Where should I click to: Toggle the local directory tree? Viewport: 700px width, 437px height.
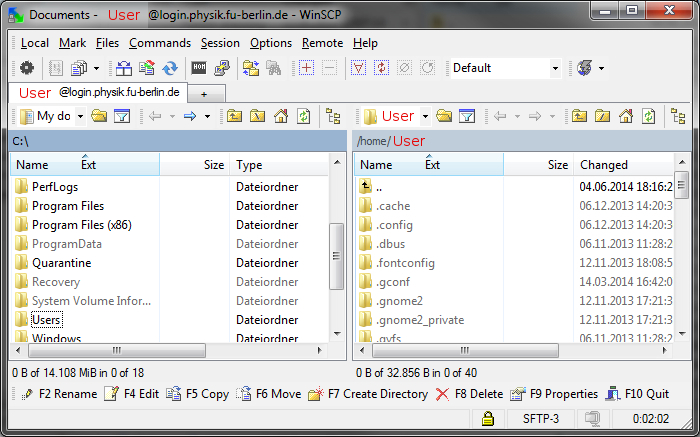(x=333, y=117)
